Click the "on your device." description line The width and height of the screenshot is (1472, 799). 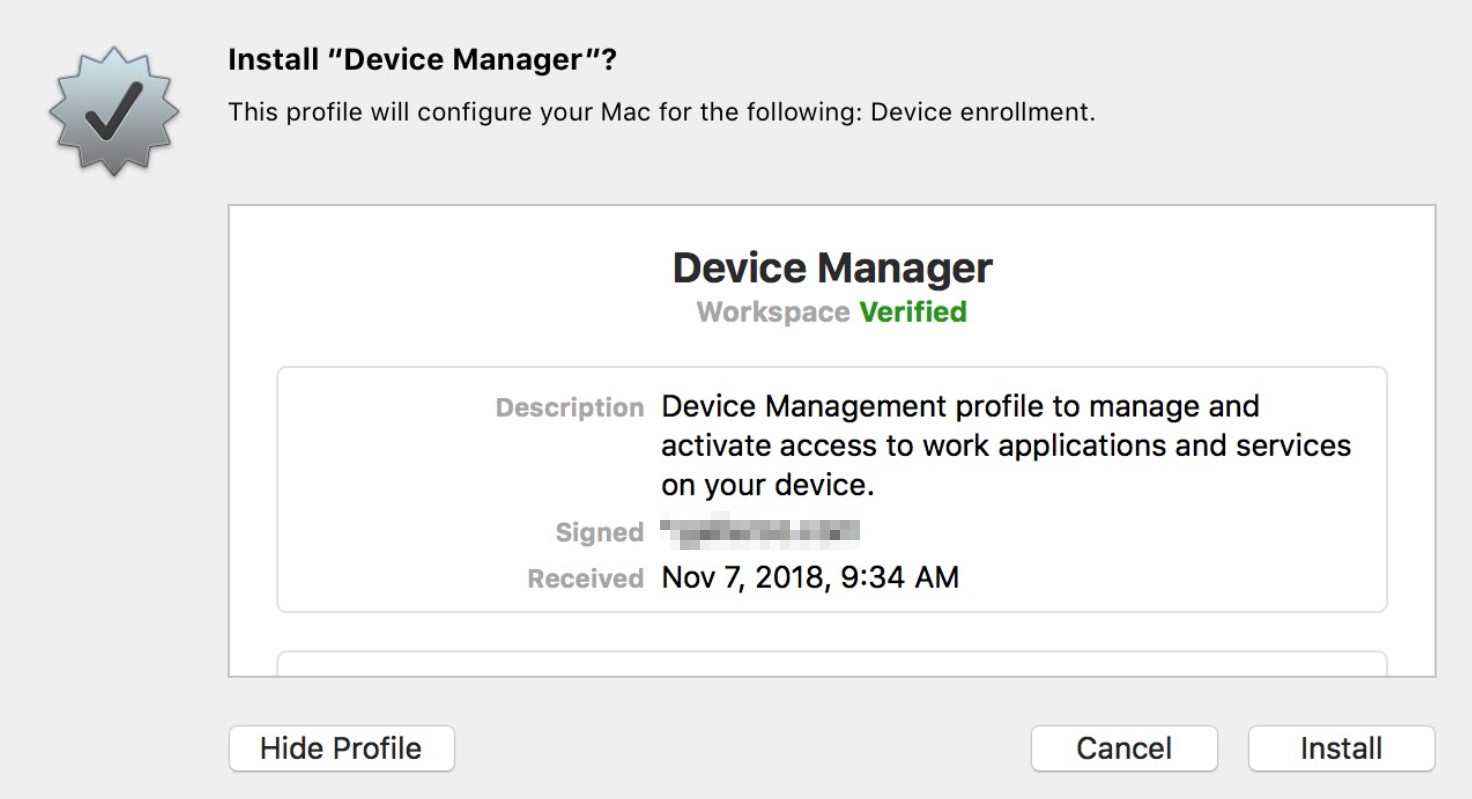(768, 485)
